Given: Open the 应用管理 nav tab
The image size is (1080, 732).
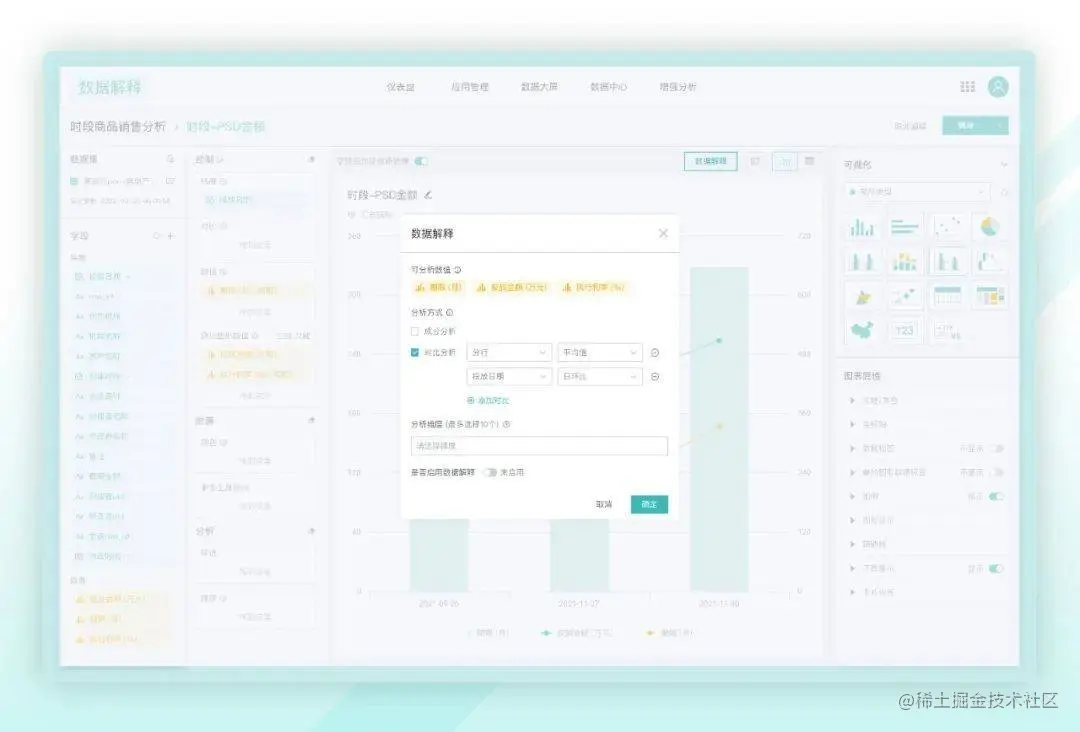Looking at the screenshot, I should click(x=470, y=87).
